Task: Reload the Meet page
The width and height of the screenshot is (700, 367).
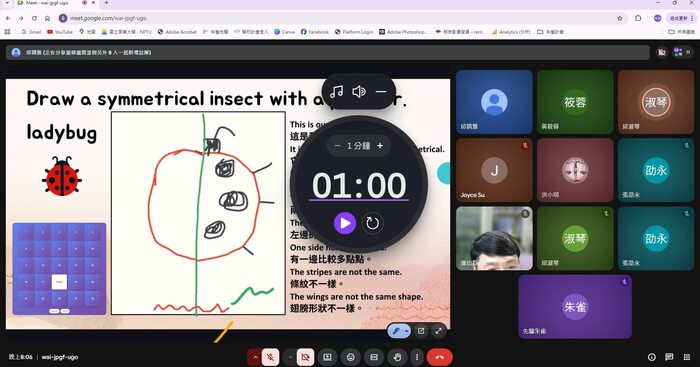Action: tap(34, 18)
